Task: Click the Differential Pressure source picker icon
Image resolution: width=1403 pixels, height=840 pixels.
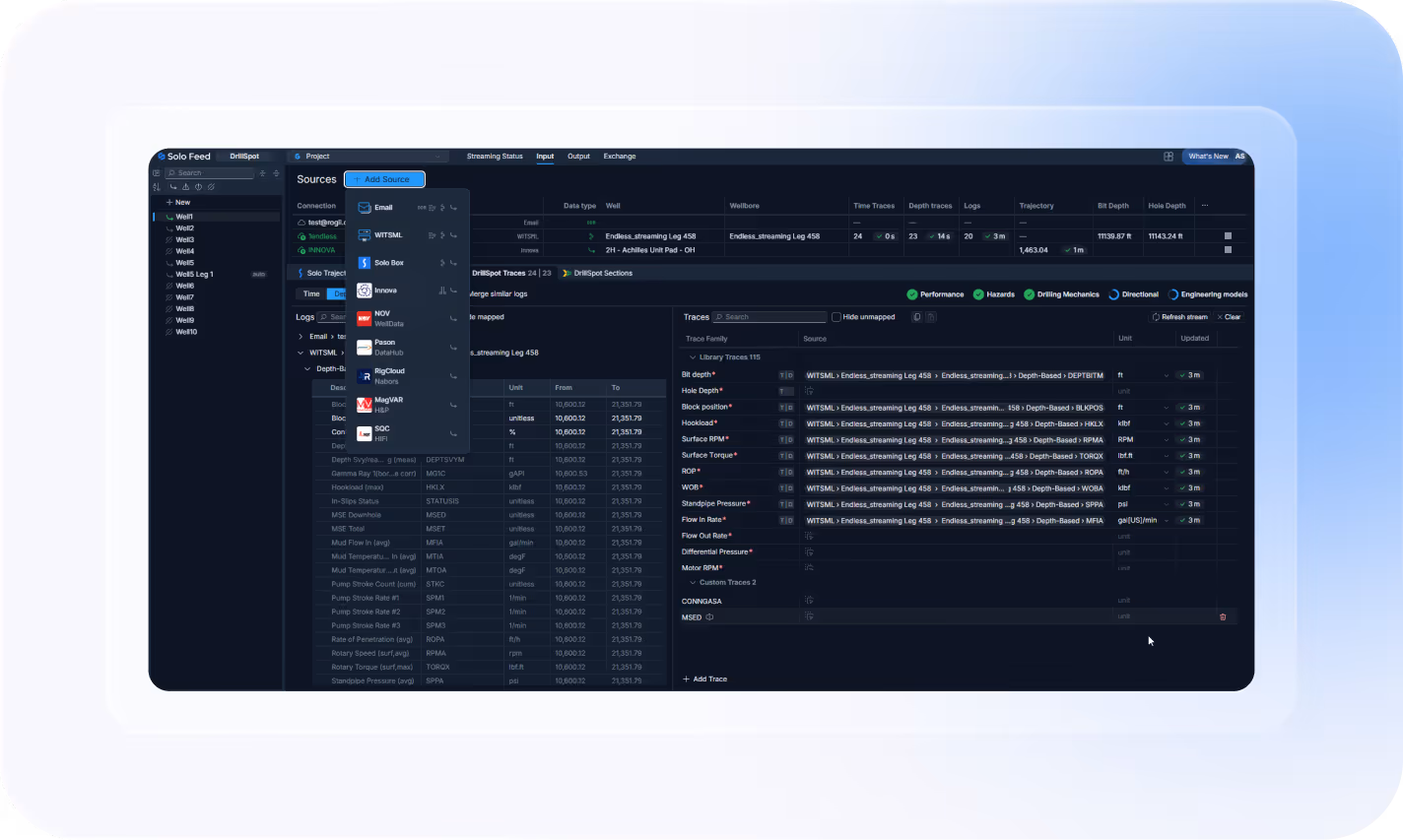Action: click(x=809, y=551)
